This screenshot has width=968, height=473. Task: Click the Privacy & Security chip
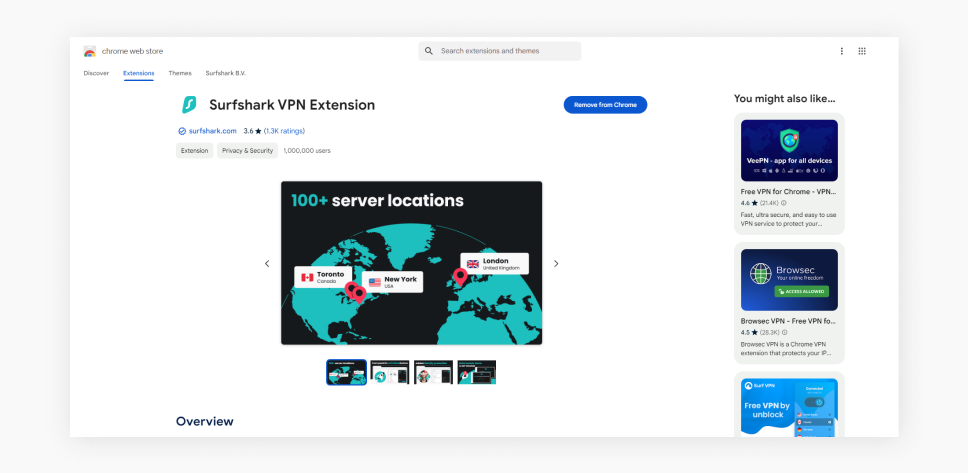click(247, 151)
